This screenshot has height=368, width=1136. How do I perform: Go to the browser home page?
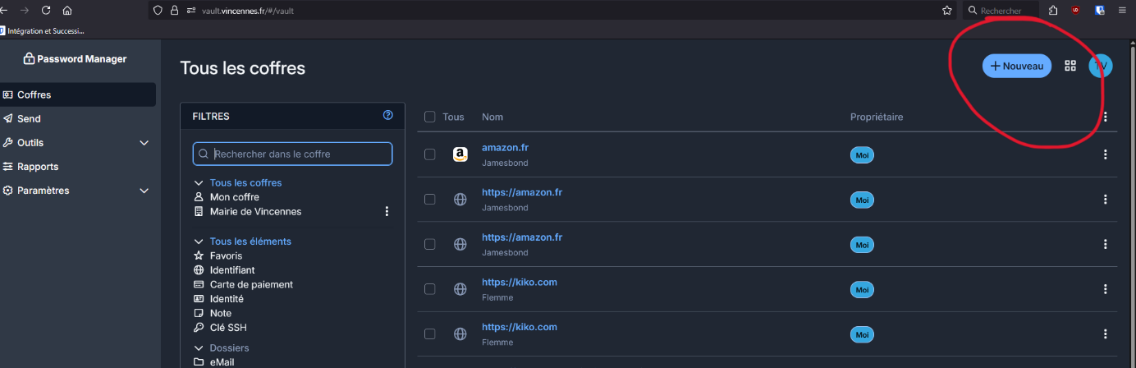[x=67, y=10]
